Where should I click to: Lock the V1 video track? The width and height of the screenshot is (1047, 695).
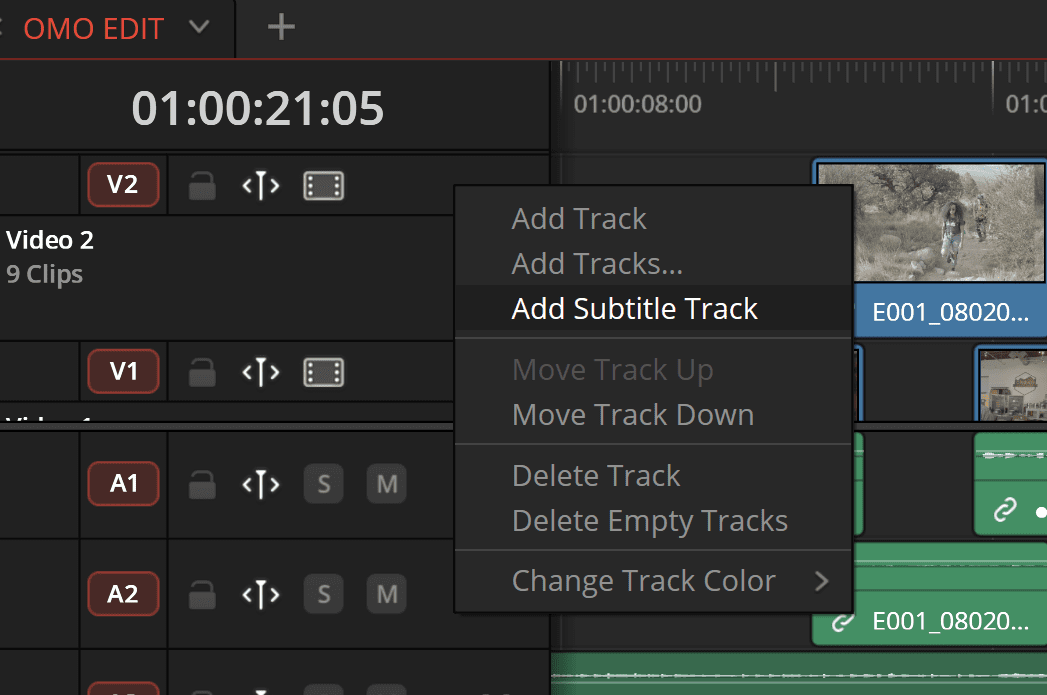point(202,372)
